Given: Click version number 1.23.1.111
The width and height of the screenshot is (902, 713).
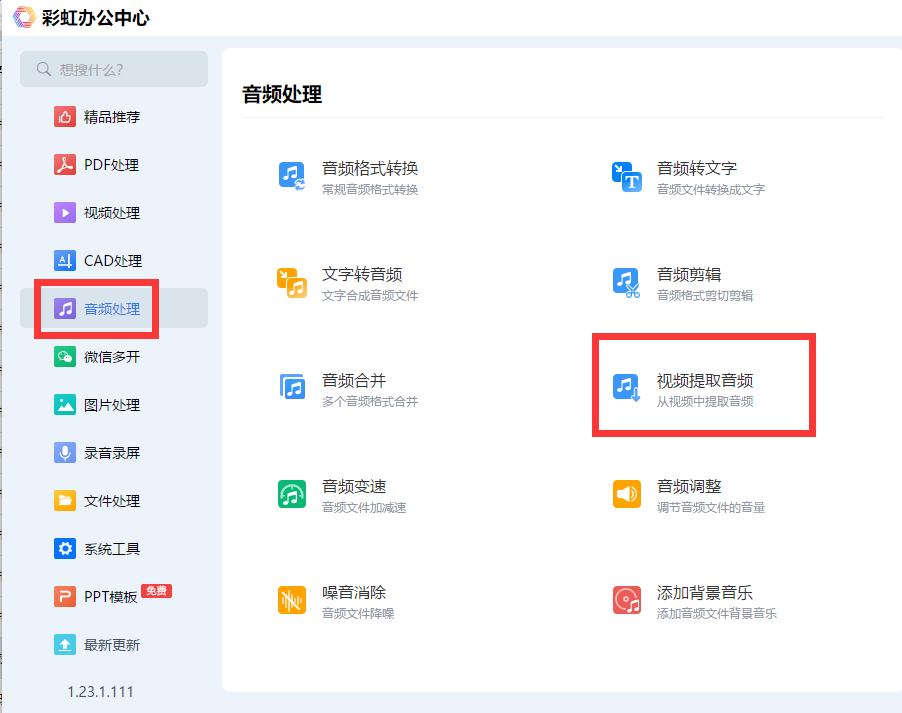Looking at the screenshot, I should [101, 692].
